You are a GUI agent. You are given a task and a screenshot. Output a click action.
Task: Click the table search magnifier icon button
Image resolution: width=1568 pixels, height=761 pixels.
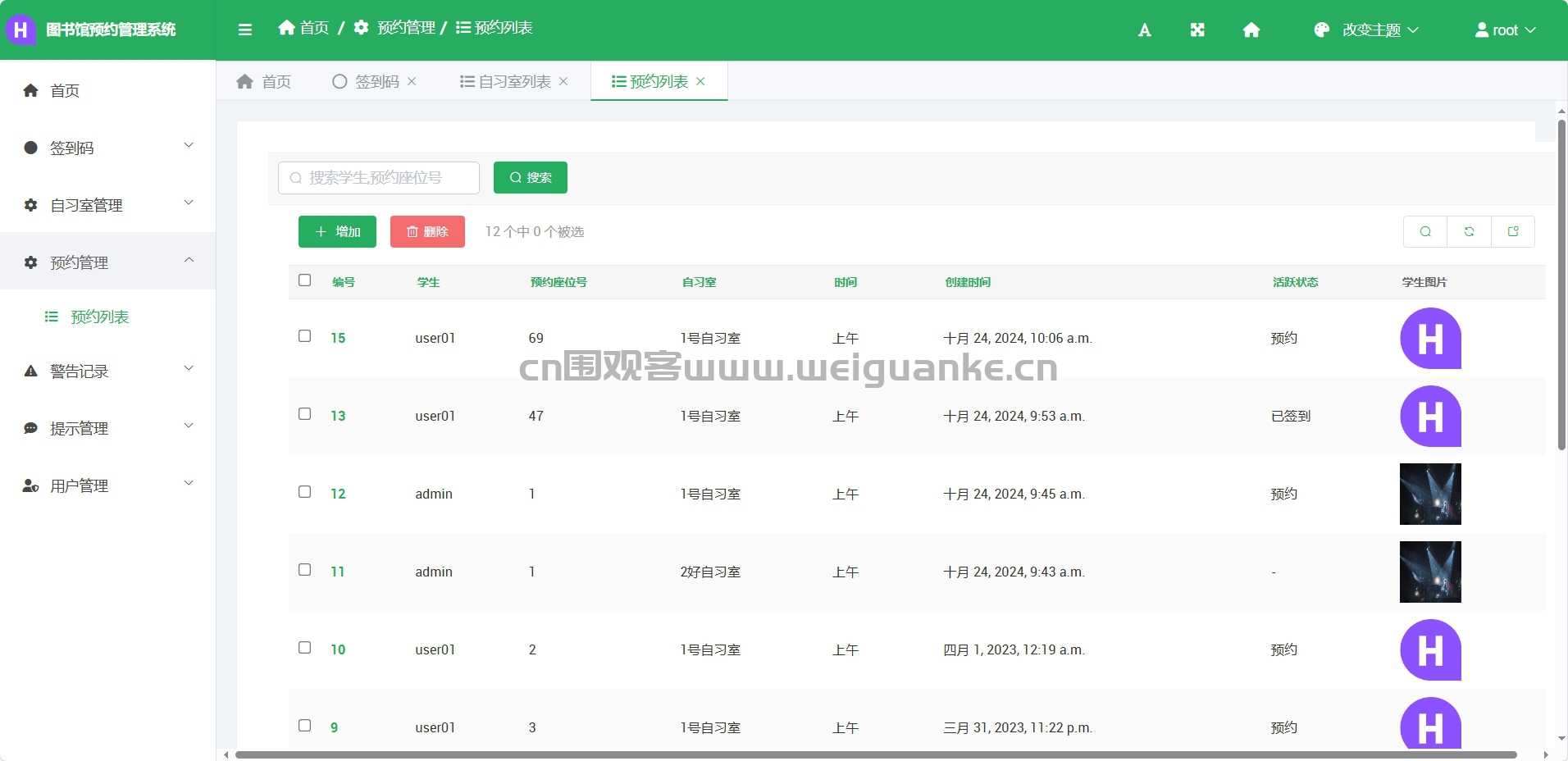pyautogui.click(x=1425, y=232)
